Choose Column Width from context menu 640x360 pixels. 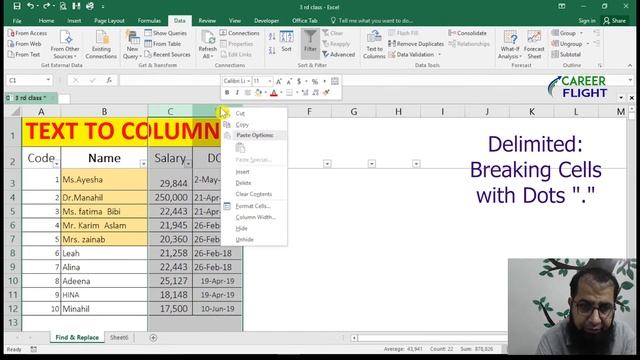tap(256, 217)
